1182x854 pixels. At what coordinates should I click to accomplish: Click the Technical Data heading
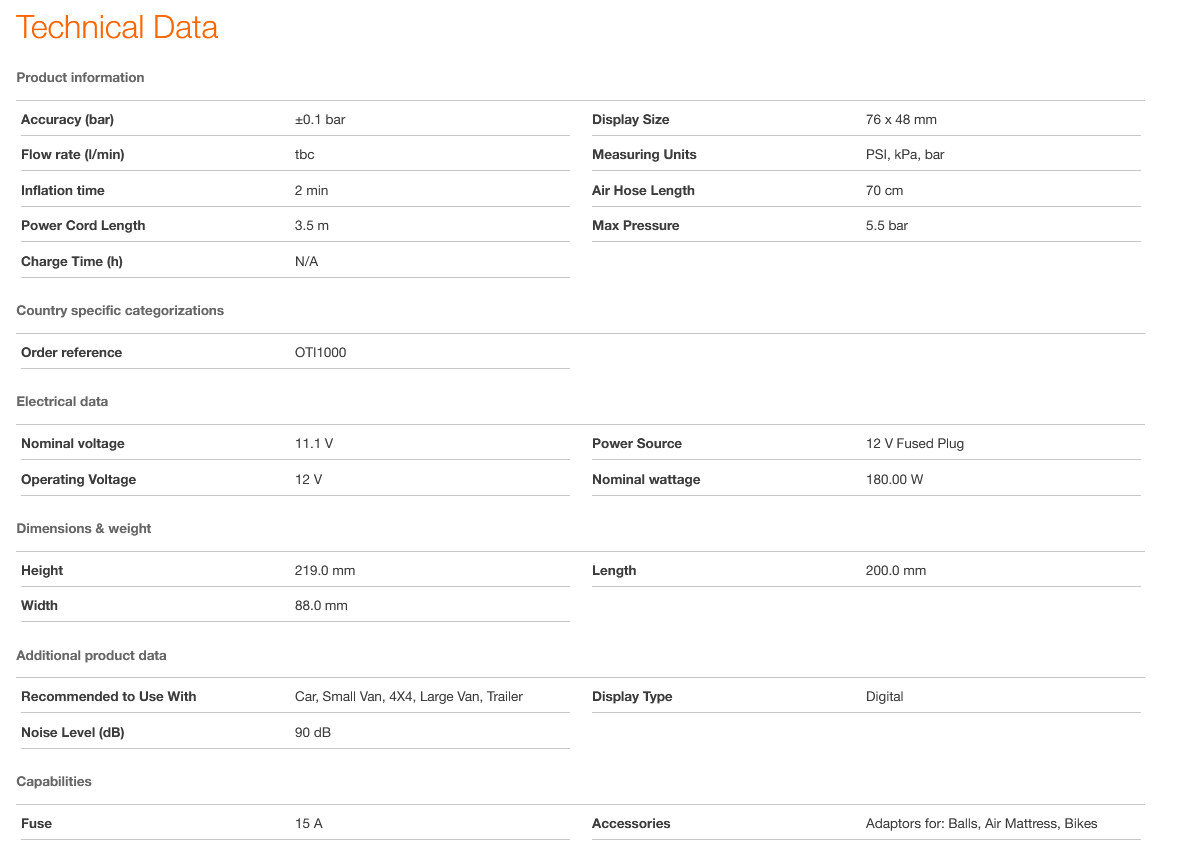(x=117, y=27)
